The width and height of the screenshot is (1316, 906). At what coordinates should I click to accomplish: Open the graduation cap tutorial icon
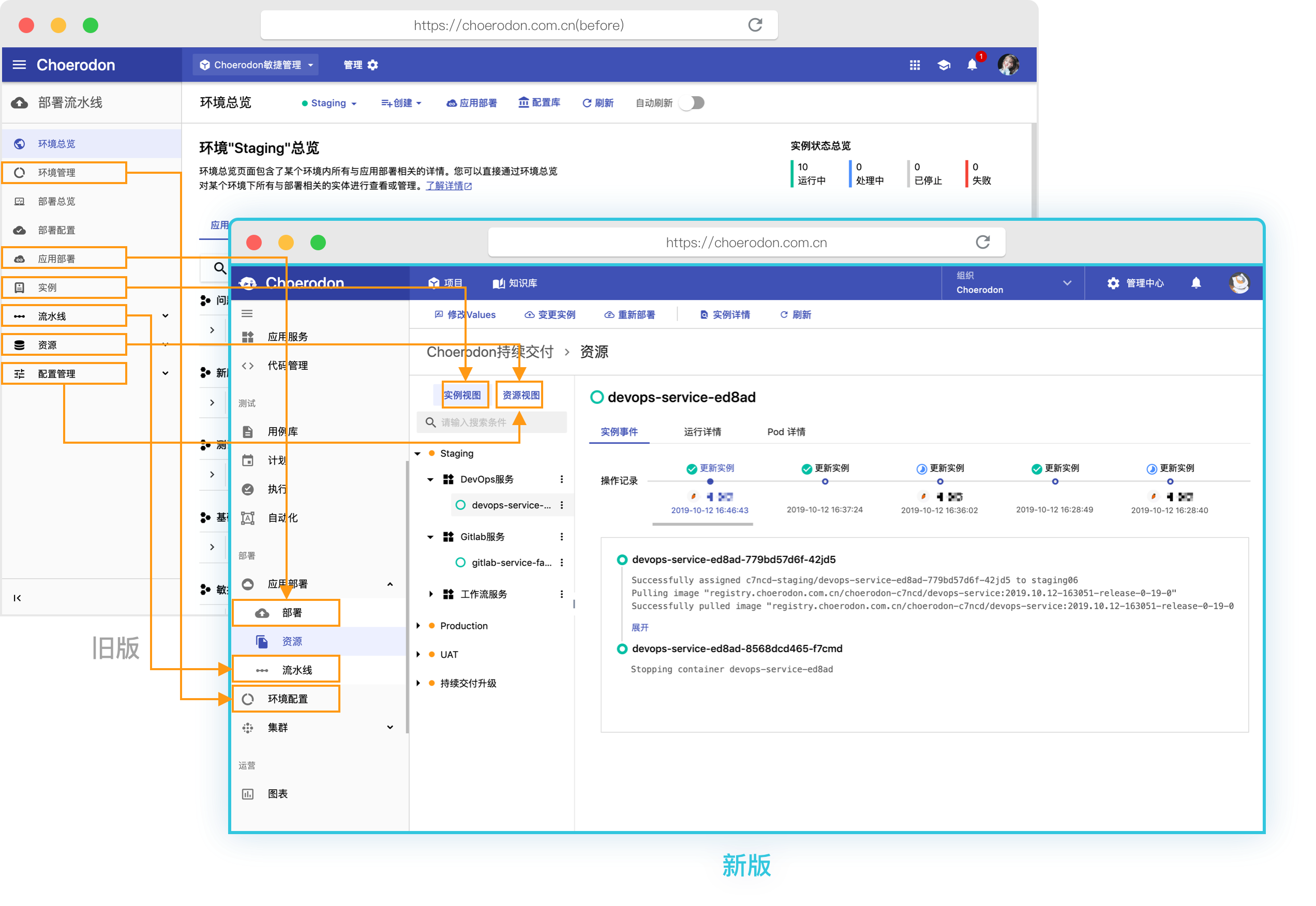(944, 65)
